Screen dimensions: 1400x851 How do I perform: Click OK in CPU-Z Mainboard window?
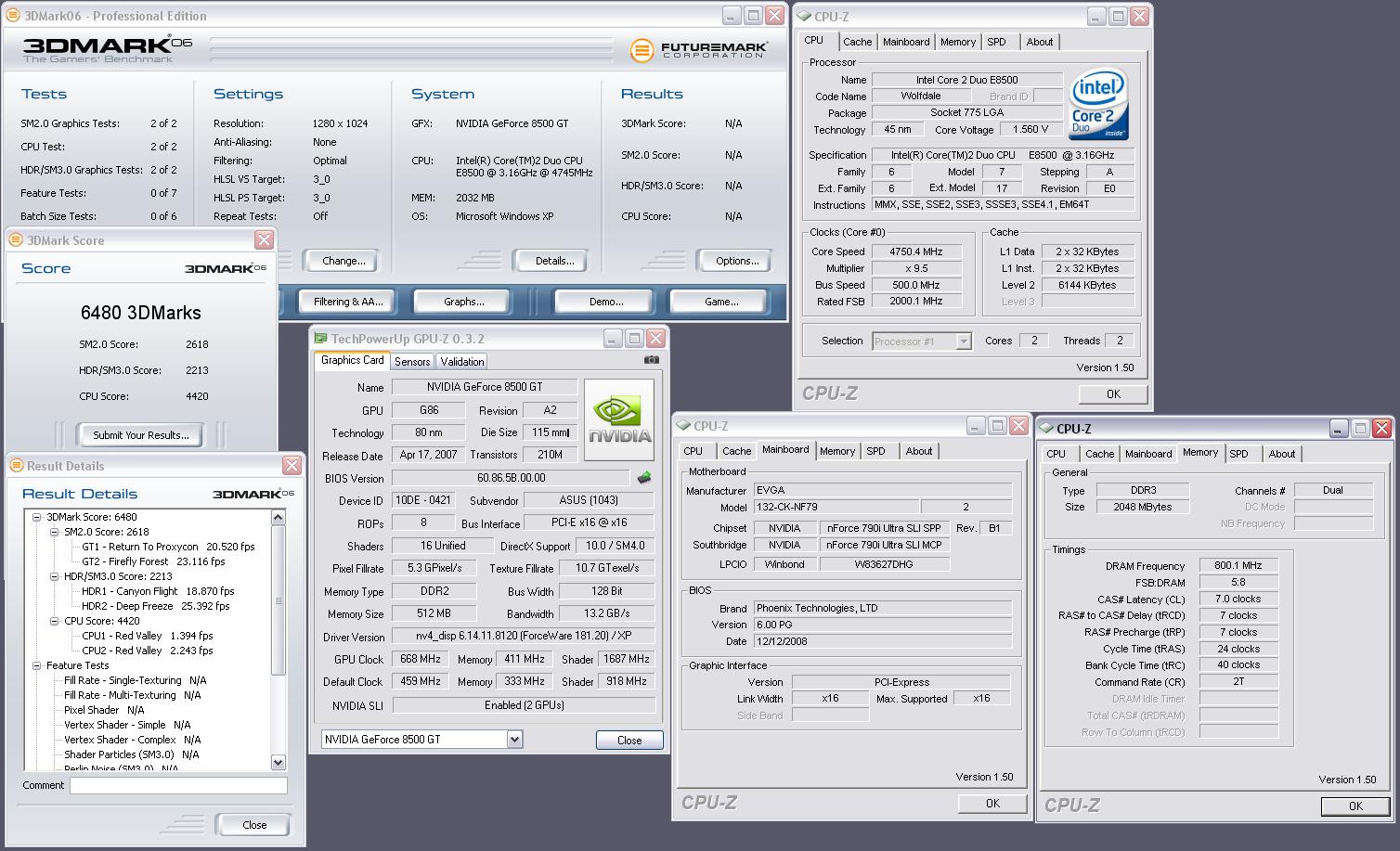click(992, 803)
